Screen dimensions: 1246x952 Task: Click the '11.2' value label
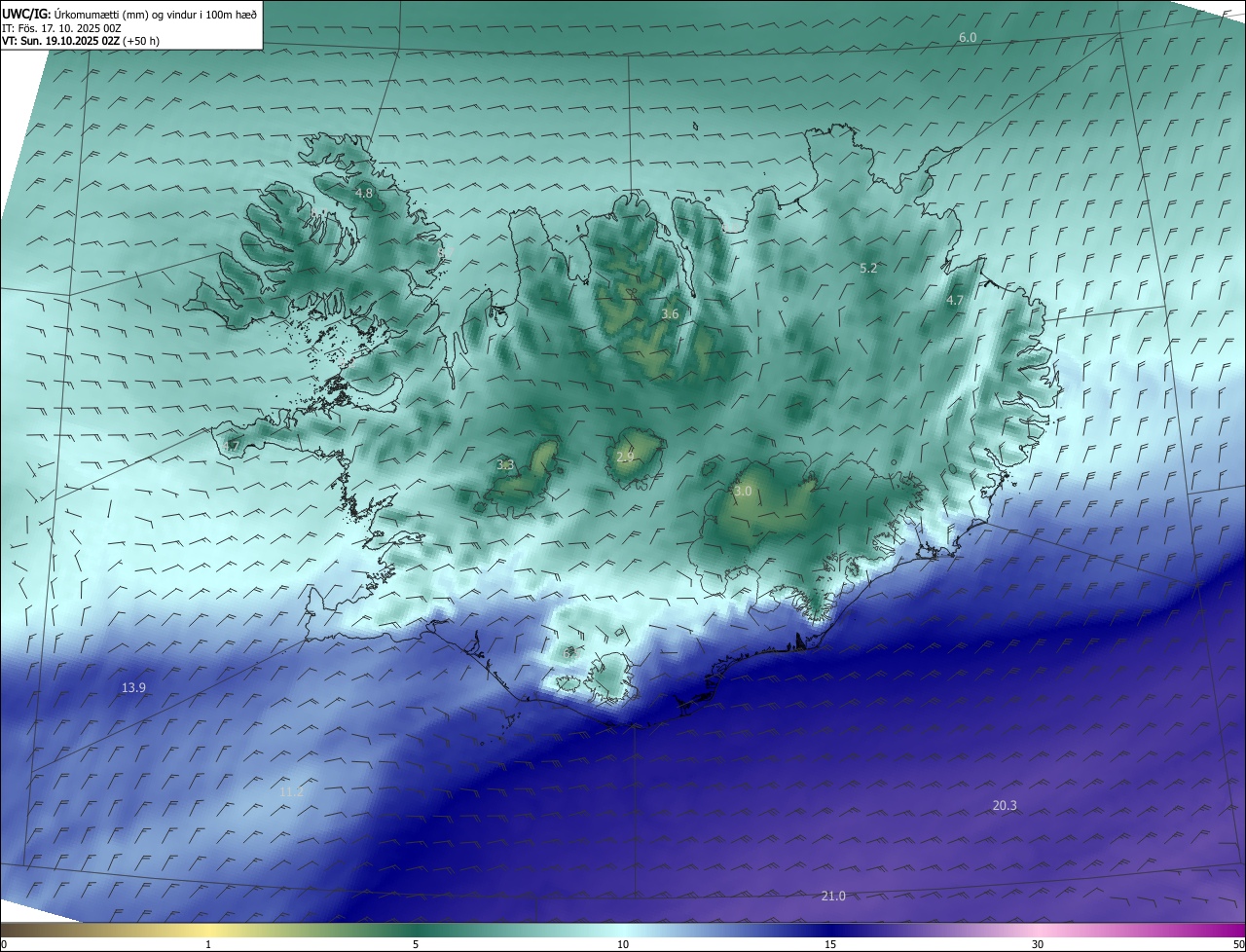[x=291, y=792]
